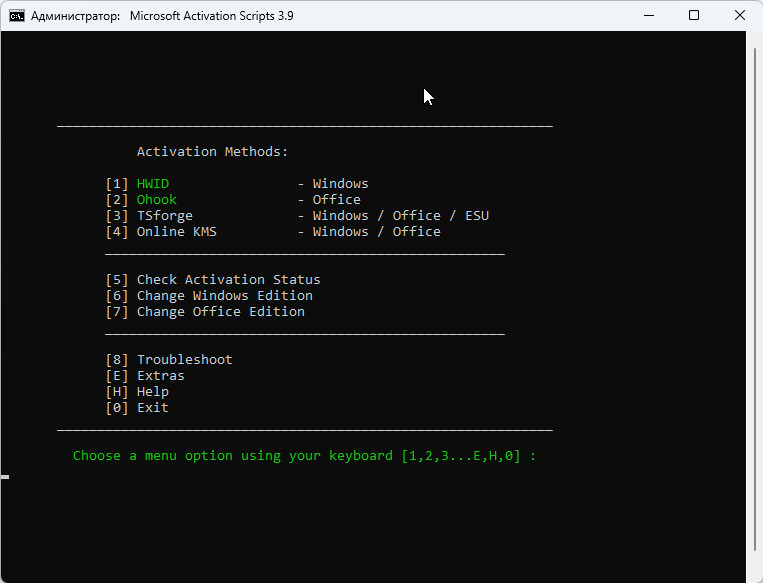
Task: Click the Help option text
Action: click(x=152, y=392)
